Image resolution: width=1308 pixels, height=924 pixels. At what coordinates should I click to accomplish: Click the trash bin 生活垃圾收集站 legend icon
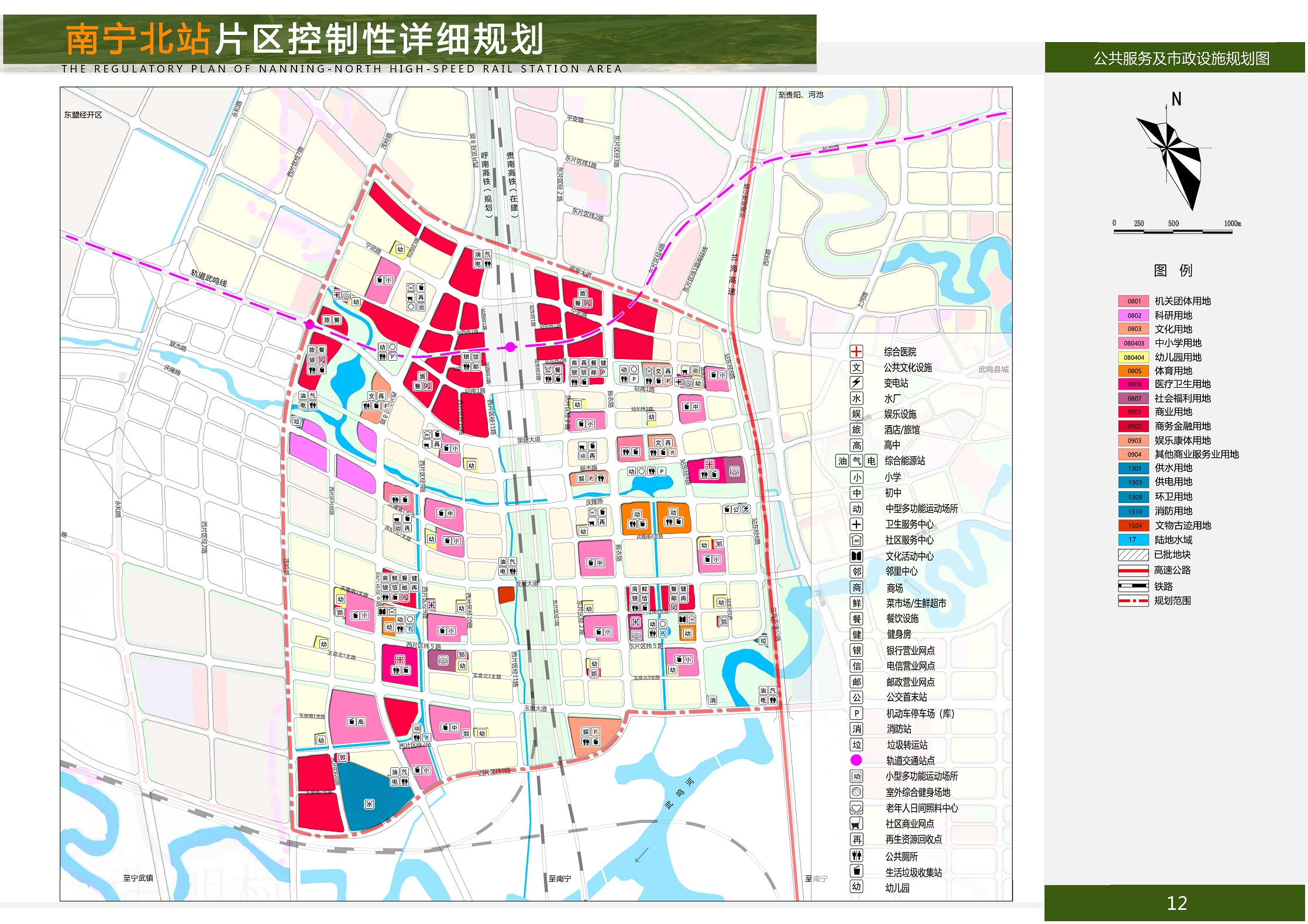856,871
